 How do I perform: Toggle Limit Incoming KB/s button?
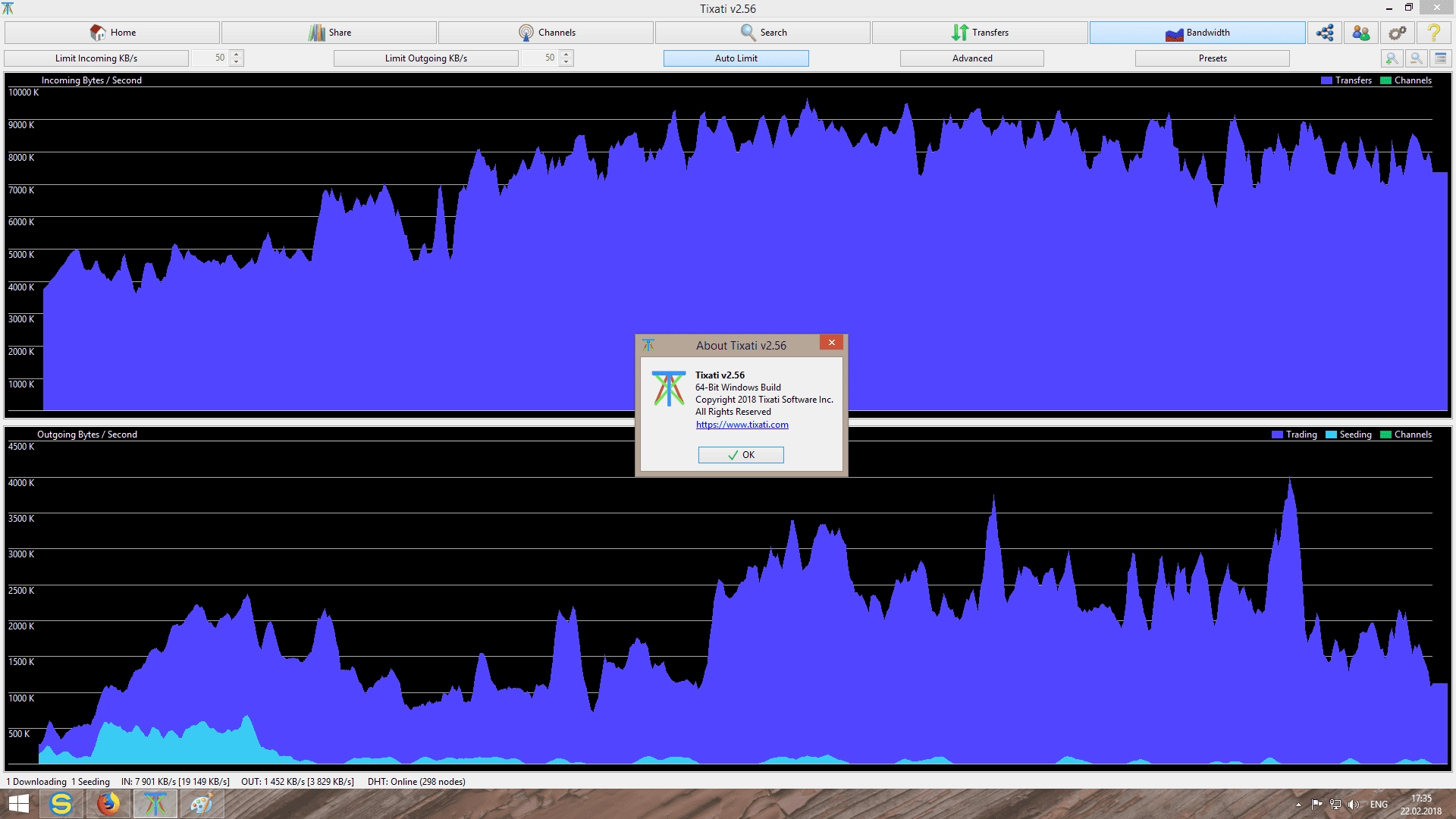click(x=96, y=58)
